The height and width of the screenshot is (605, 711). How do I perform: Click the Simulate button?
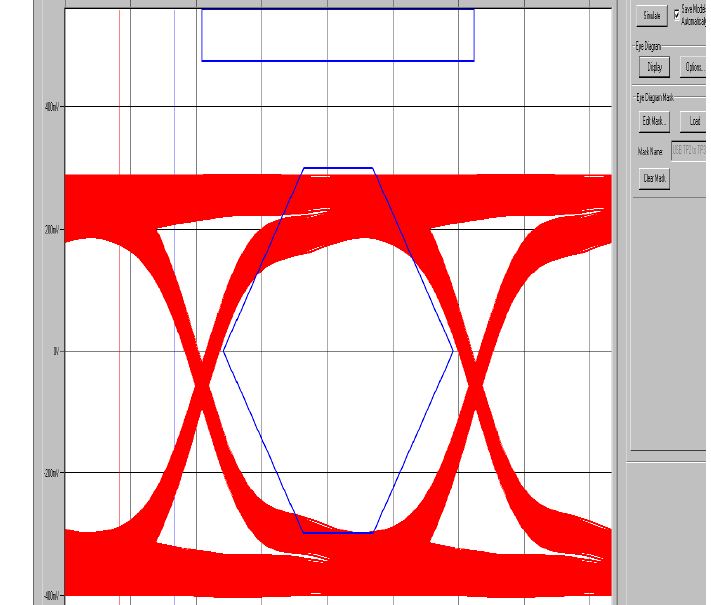[653, 17]
